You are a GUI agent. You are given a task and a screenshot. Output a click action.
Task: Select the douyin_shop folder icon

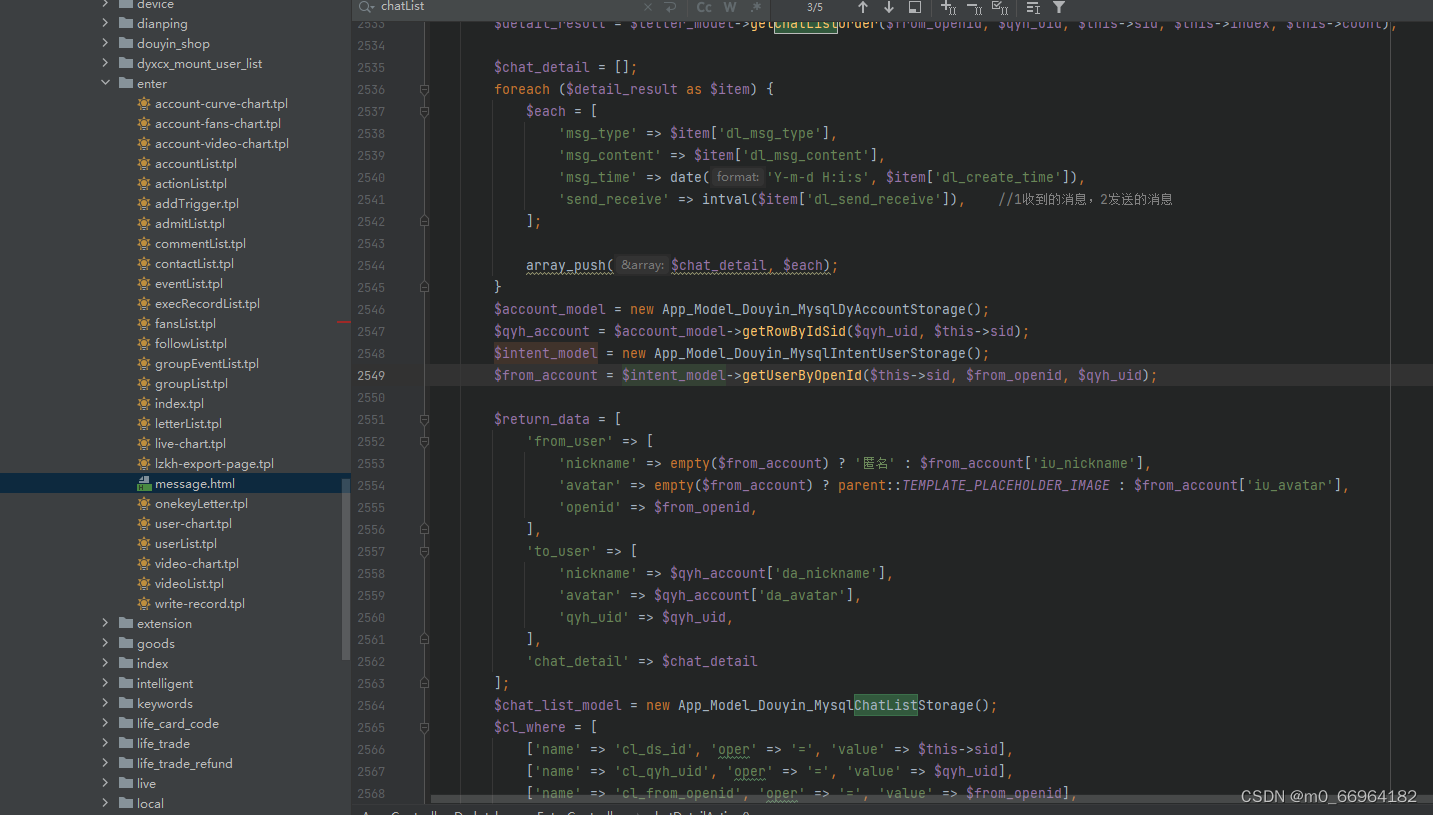click(126, 44)
